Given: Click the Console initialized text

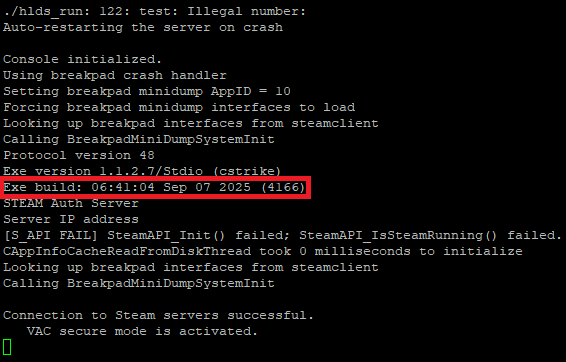Looking at the screenshot, I should point(83,59).
